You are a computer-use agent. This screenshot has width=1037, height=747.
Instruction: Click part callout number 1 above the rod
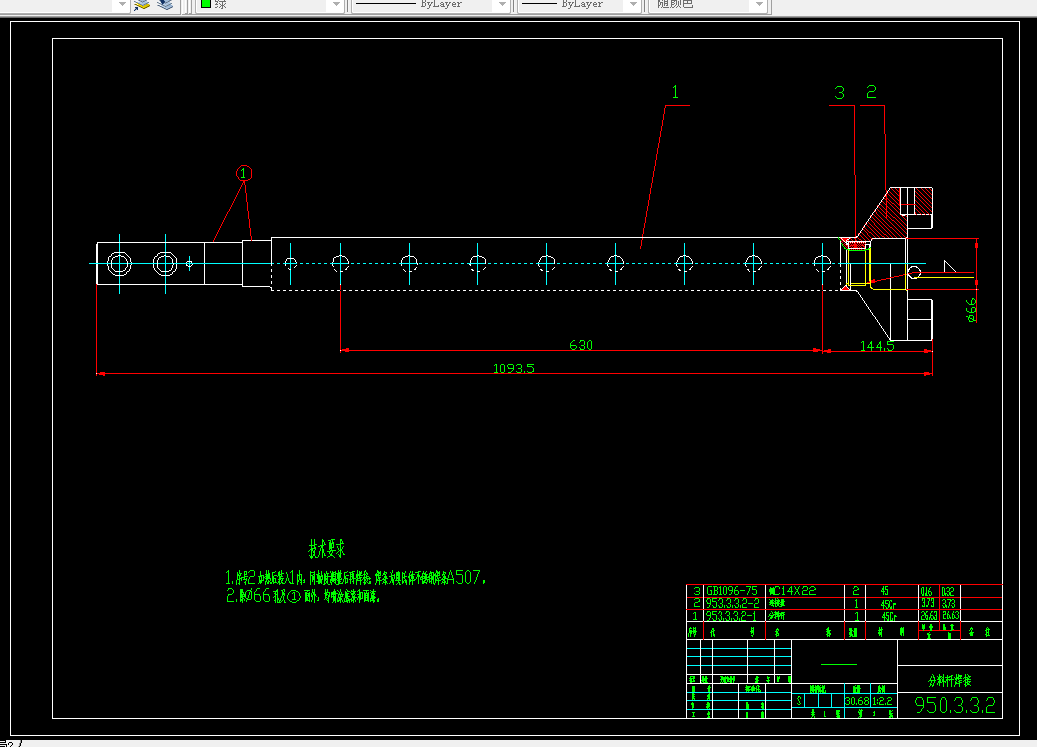675,92
